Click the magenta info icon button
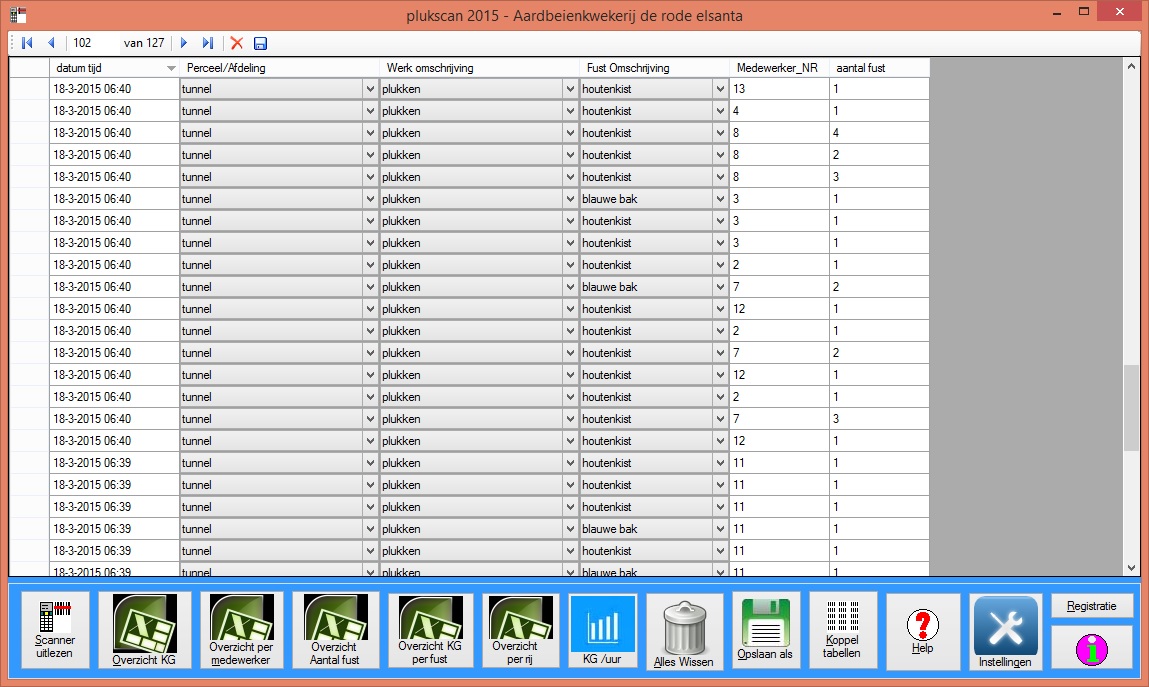 click(1092, 647)
